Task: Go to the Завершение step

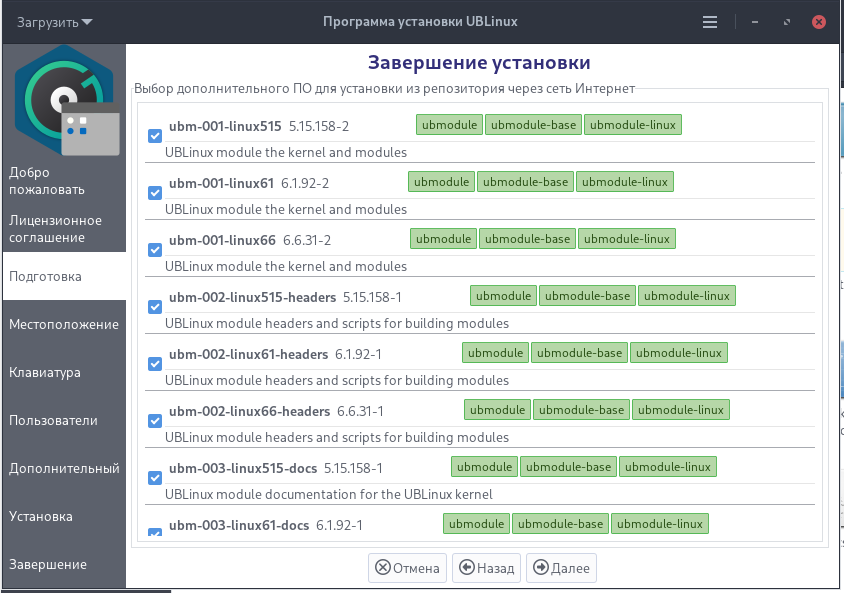Action: click(x=64, y=564)
